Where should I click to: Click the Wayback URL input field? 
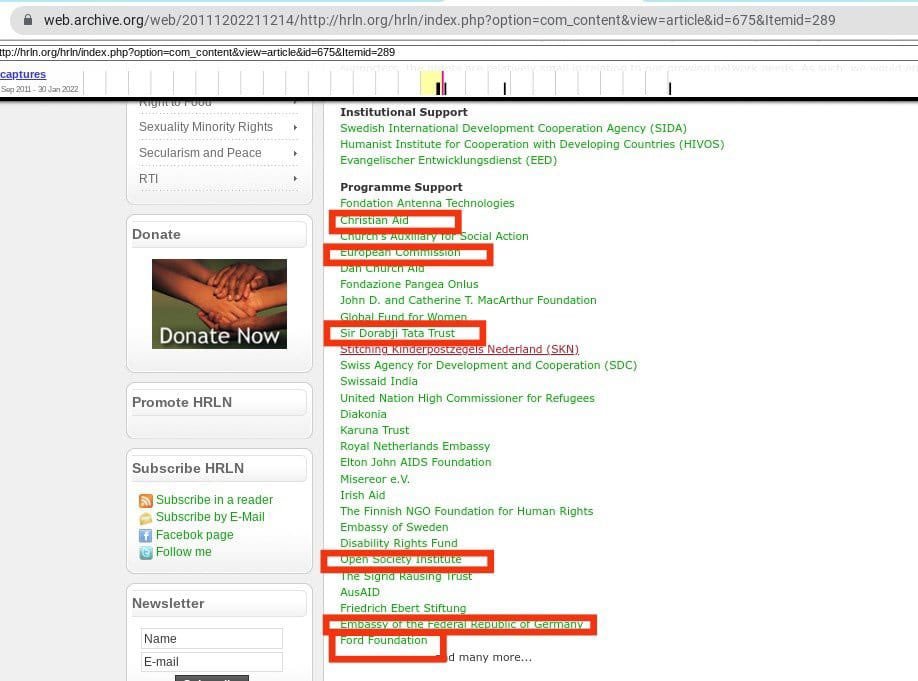(x=459, y=52)
